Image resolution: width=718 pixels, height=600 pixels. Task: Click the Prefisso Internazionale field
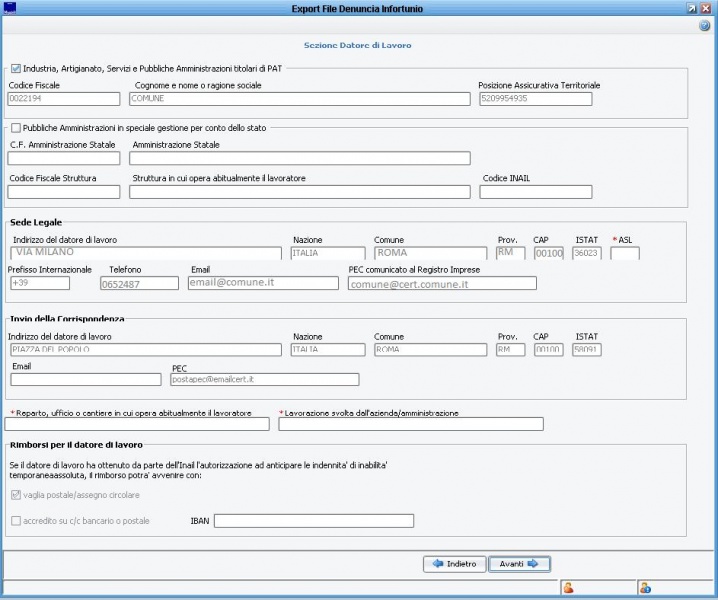(x=40, y=283)
